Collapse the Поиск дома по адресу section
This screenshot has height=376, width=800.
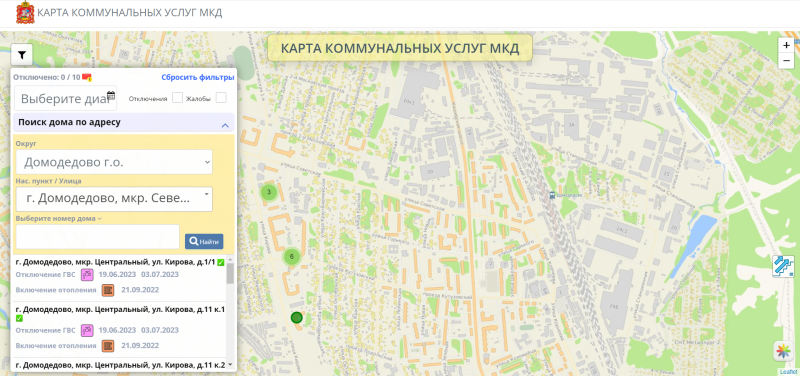pyautogui.click(x=225, y=125)
